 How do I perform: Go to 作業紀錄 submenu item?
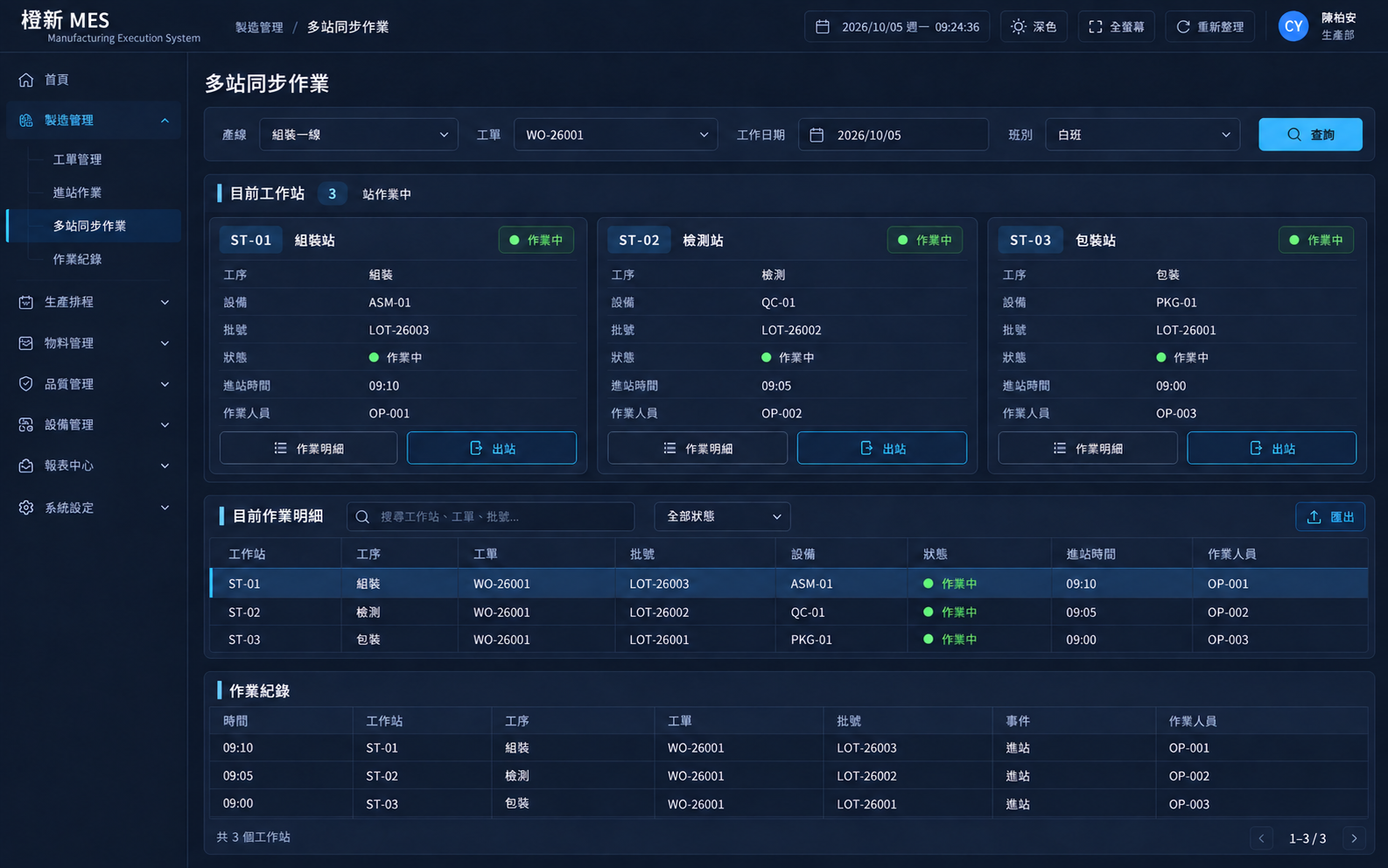[77, 259]
